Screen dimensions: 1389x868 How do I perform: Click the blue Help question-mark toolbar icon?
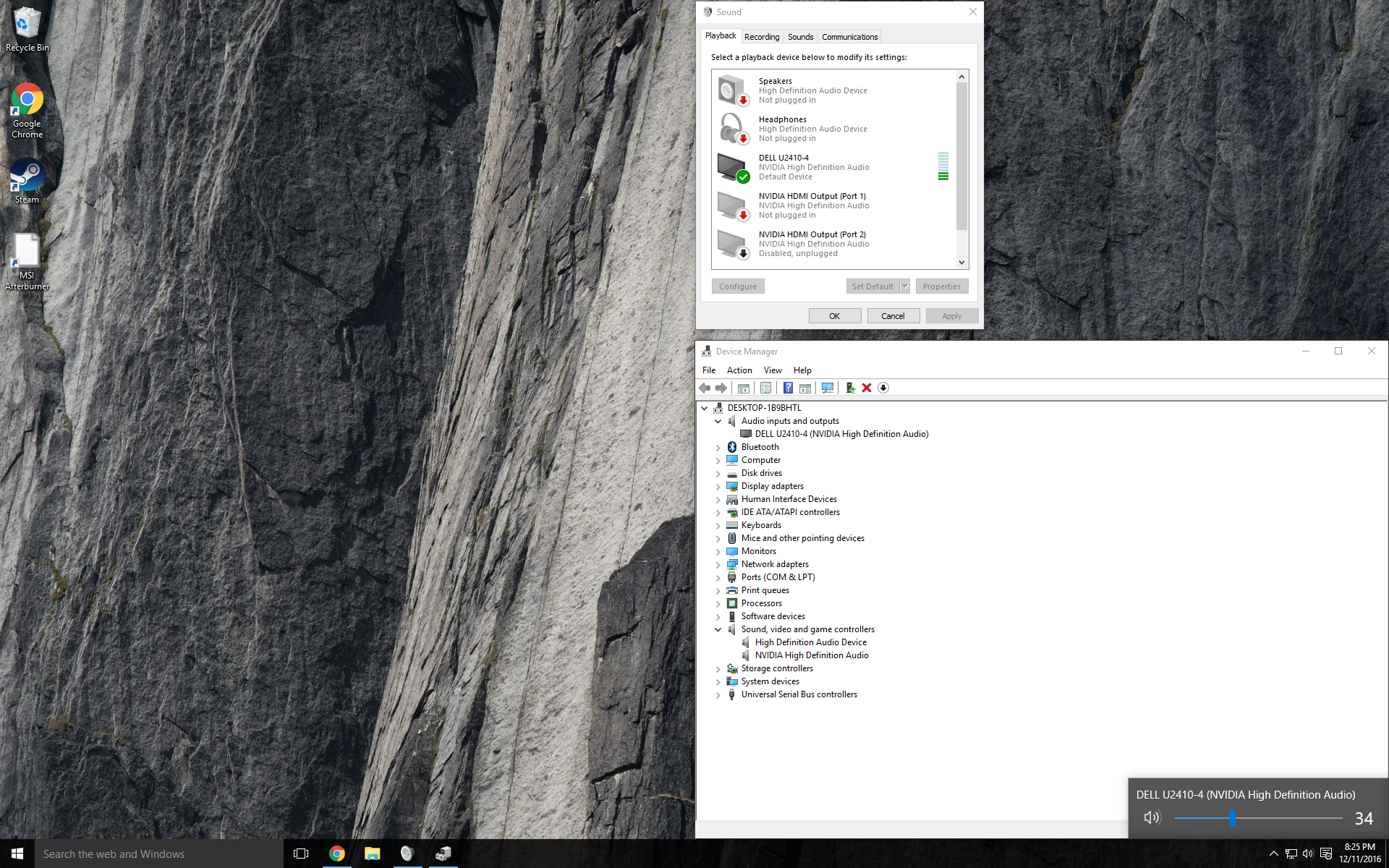click(788, 388)
